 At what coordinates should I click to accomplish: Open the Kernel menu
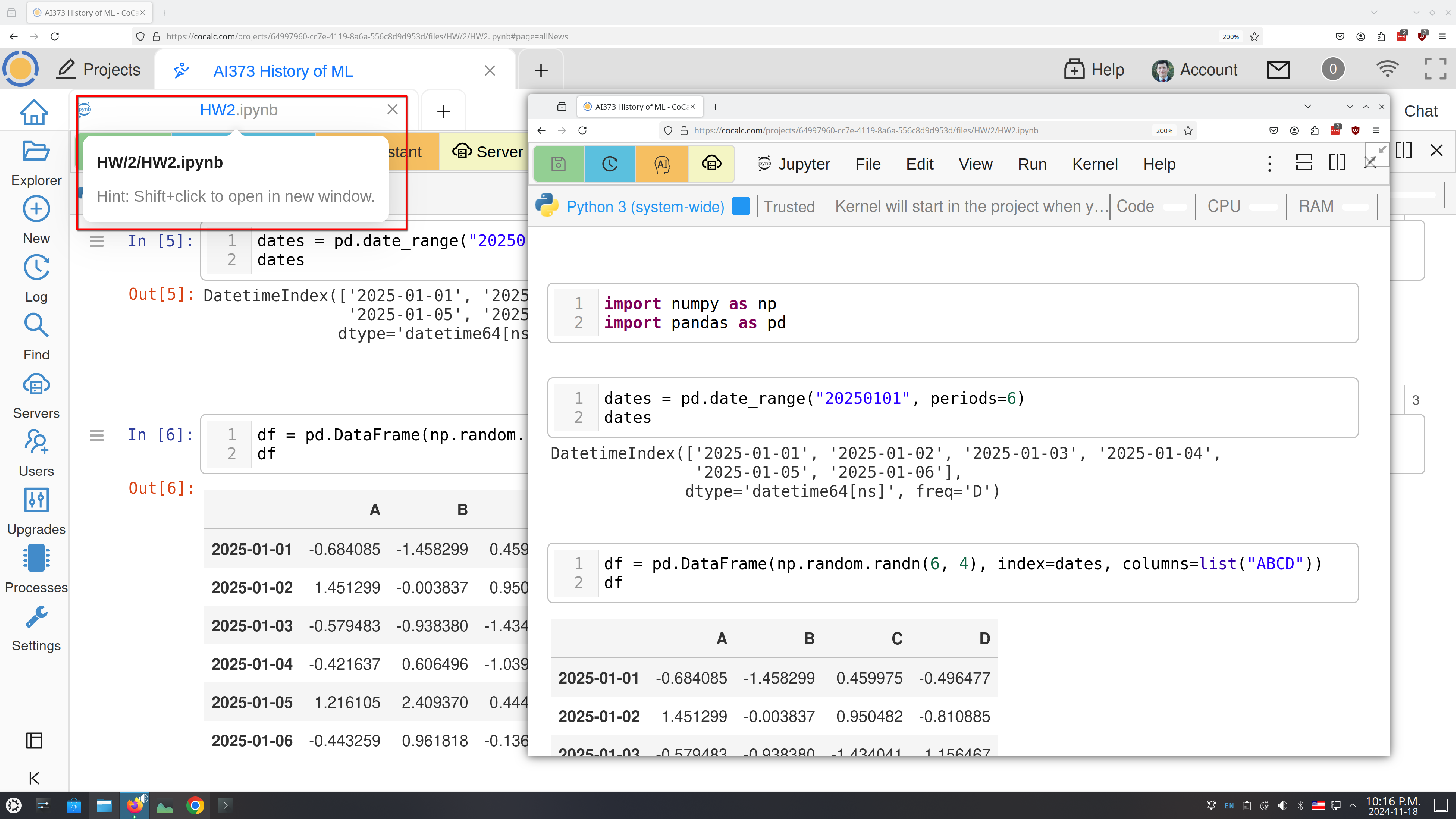[x=1094, y=164]
